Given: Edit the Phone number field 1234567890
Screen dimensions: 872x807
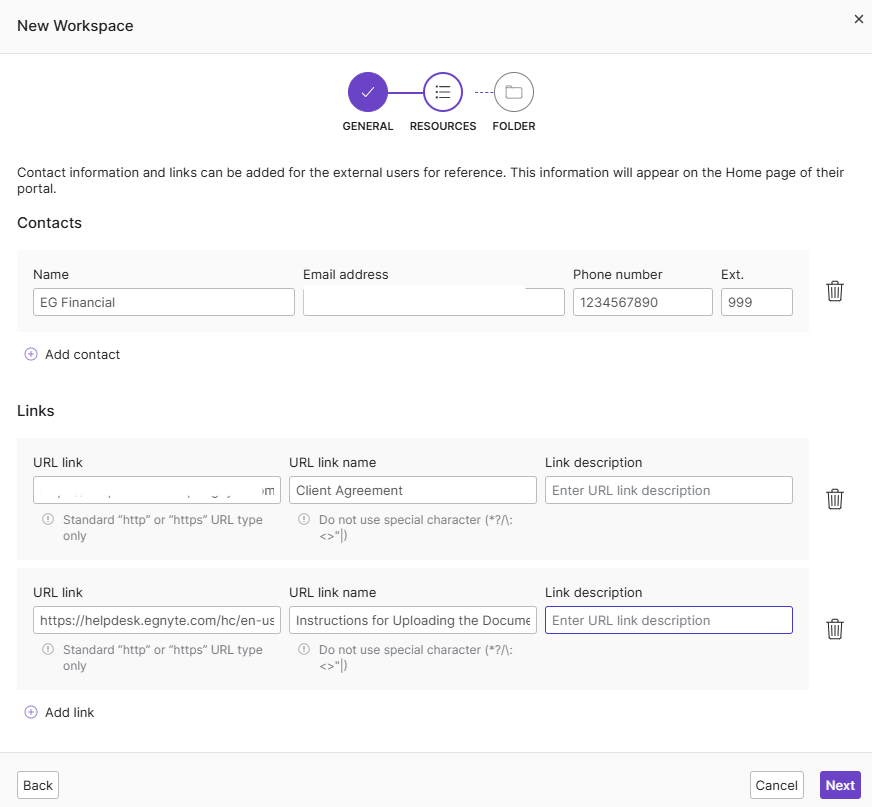Looking at the screenshot, I should 643,302.
